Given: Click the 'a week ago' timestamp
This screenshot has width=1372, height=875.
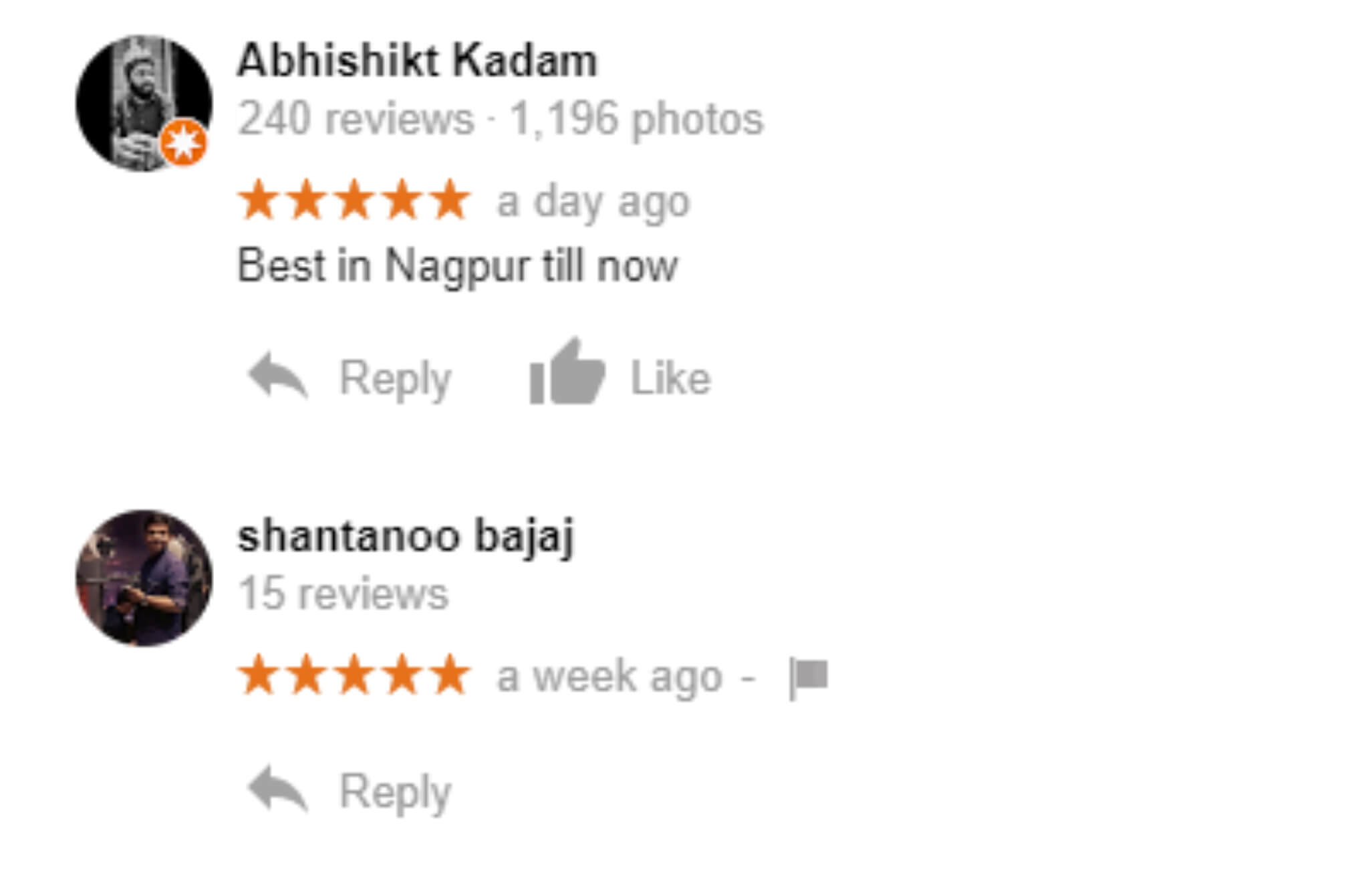Looking at the screenshot, I should [609, 676].
